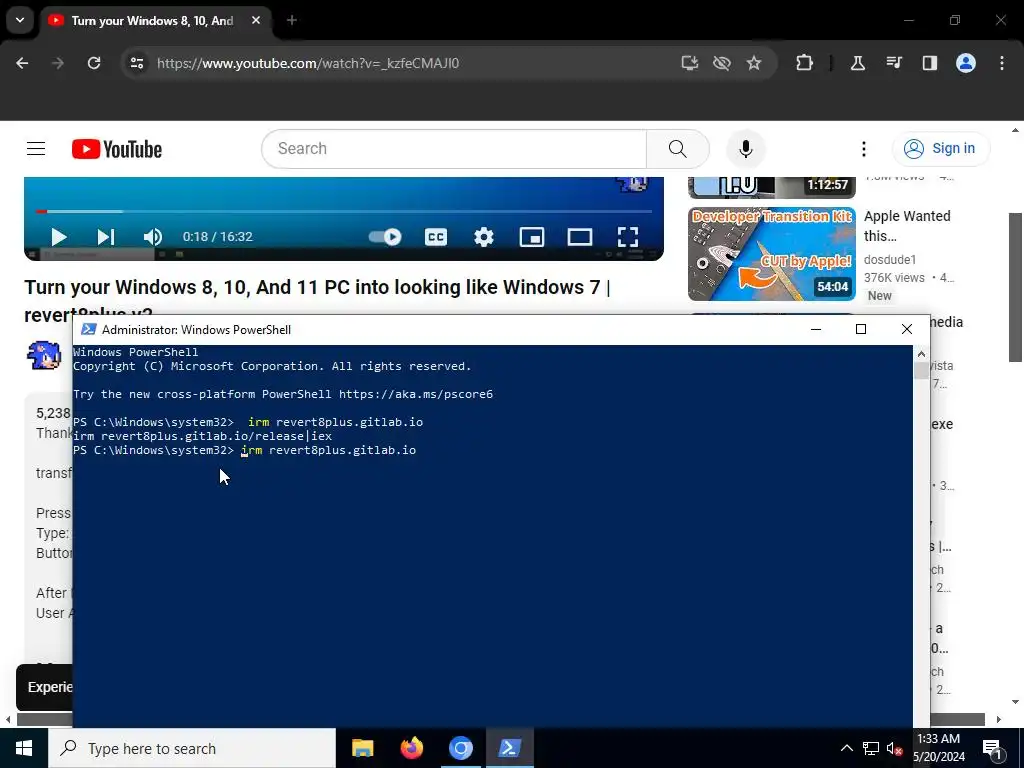Screen dimensions: 1024x768
Task: Open Firefox from the taskbar
Action: [411, 748]
